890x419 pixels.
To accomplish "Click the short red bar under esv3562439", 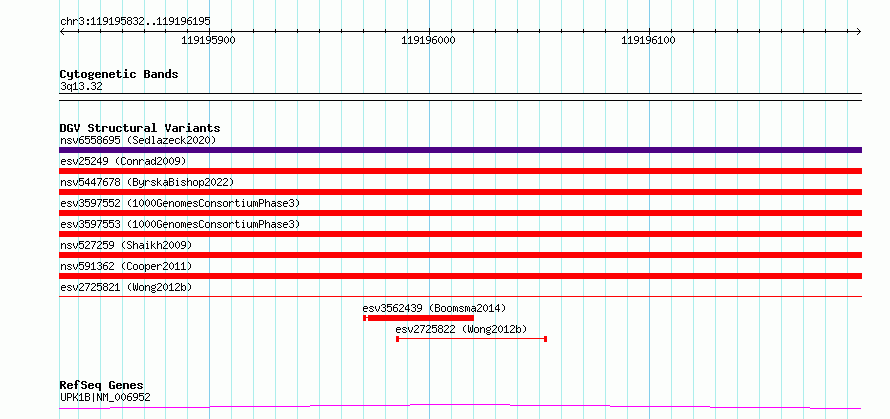I will coord(419,318).
